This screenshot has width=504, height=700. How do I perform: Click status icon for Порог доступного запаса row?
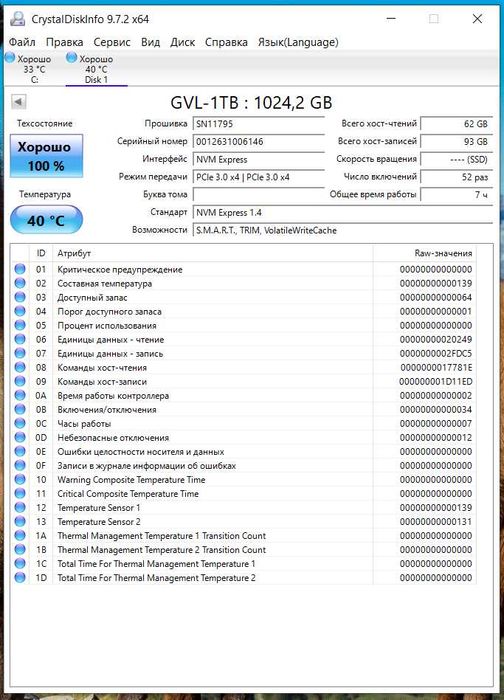20,311
